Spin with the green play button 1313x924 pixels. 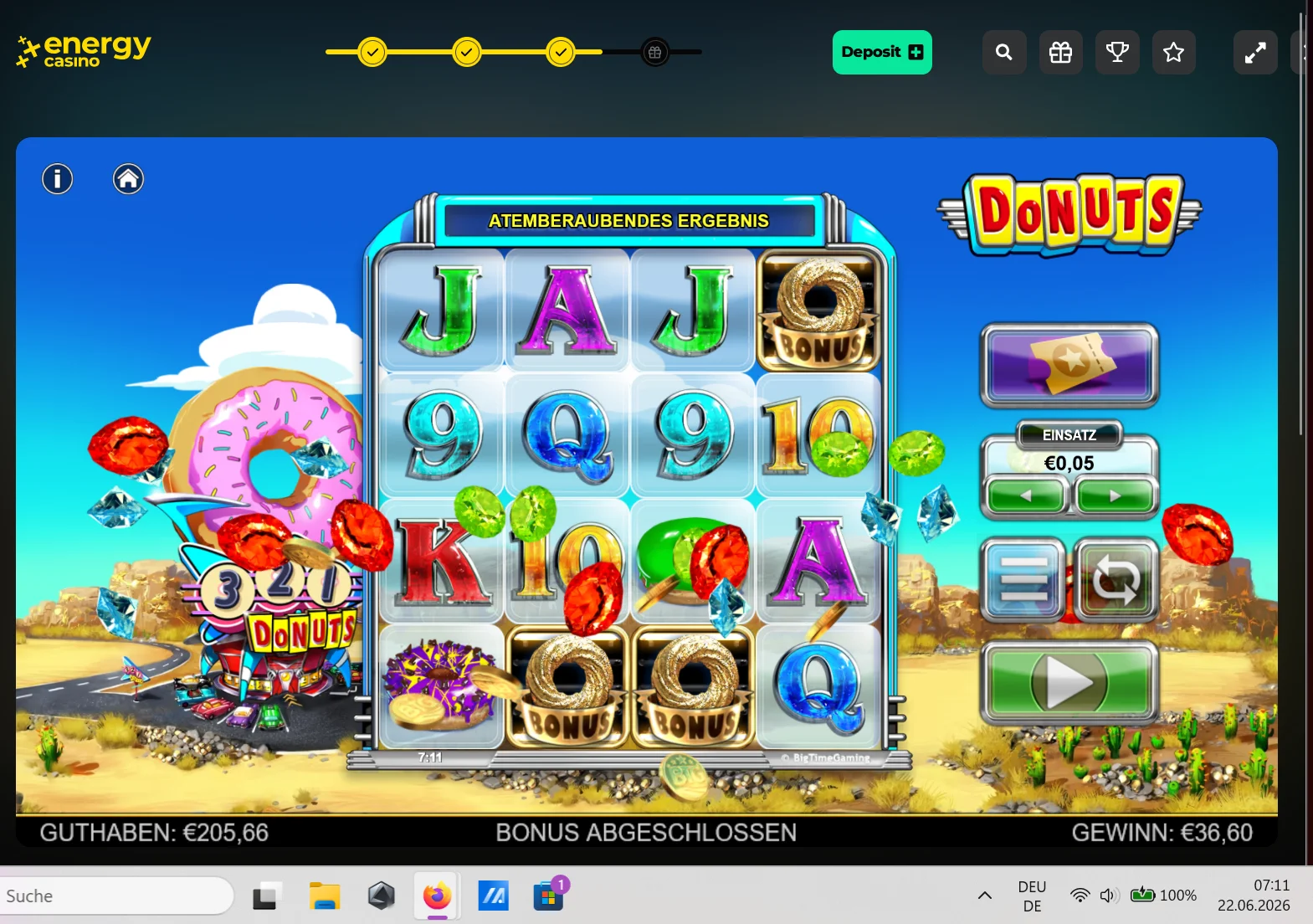[x=1069, y=682]
